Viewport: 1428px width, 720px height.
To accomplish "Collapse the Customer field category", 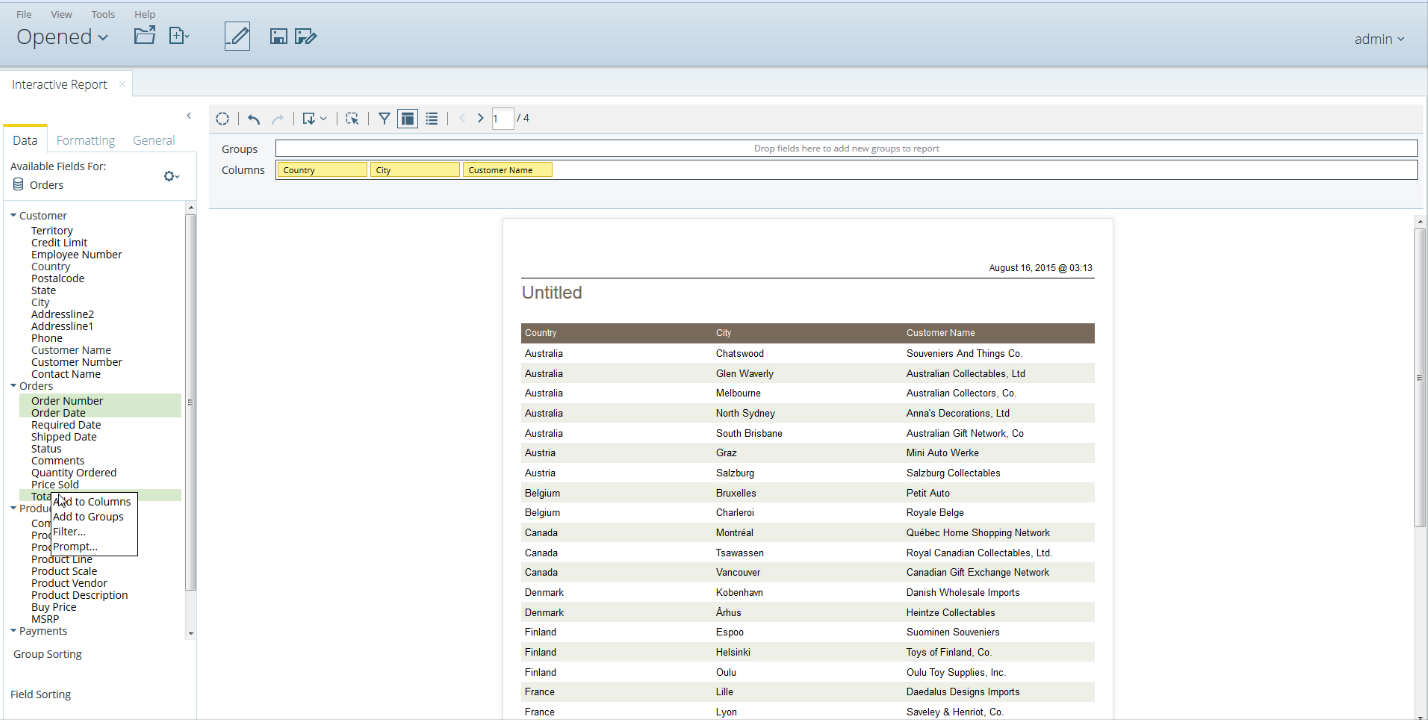I will click(14, 216).
